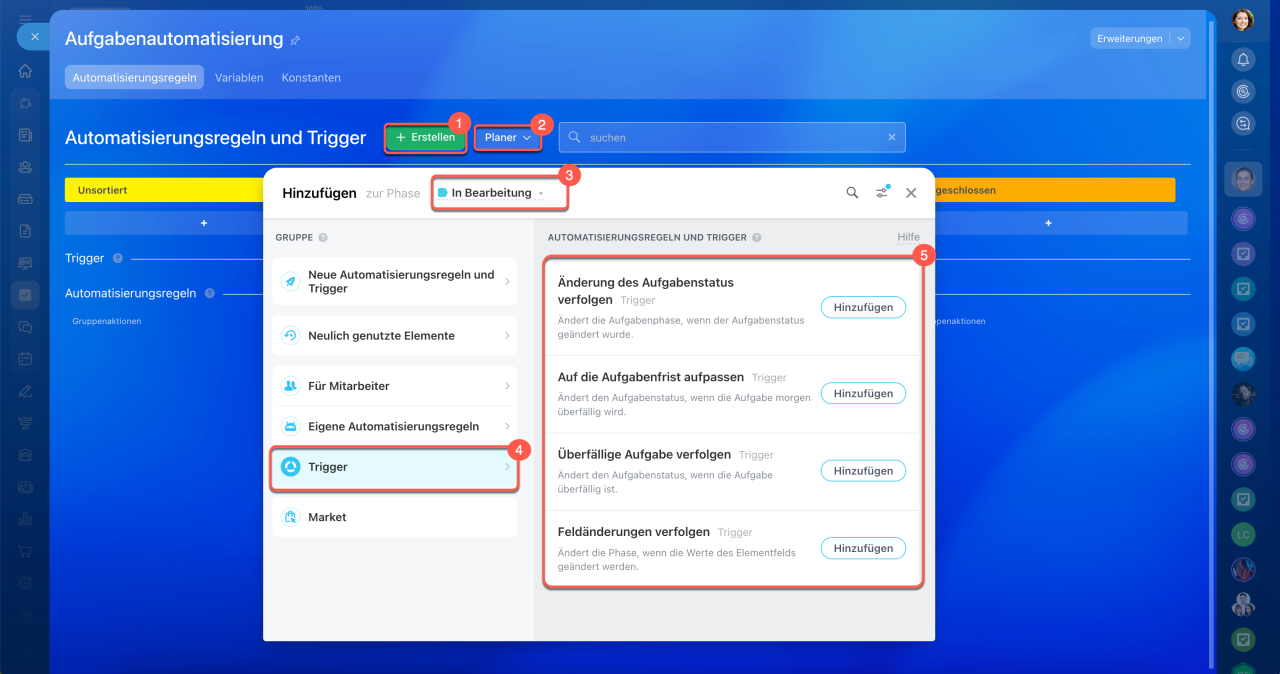The height and width of the screenshot is (674, 1280).
Task: Click the green Erstellen button
Action: click(426, 137)
